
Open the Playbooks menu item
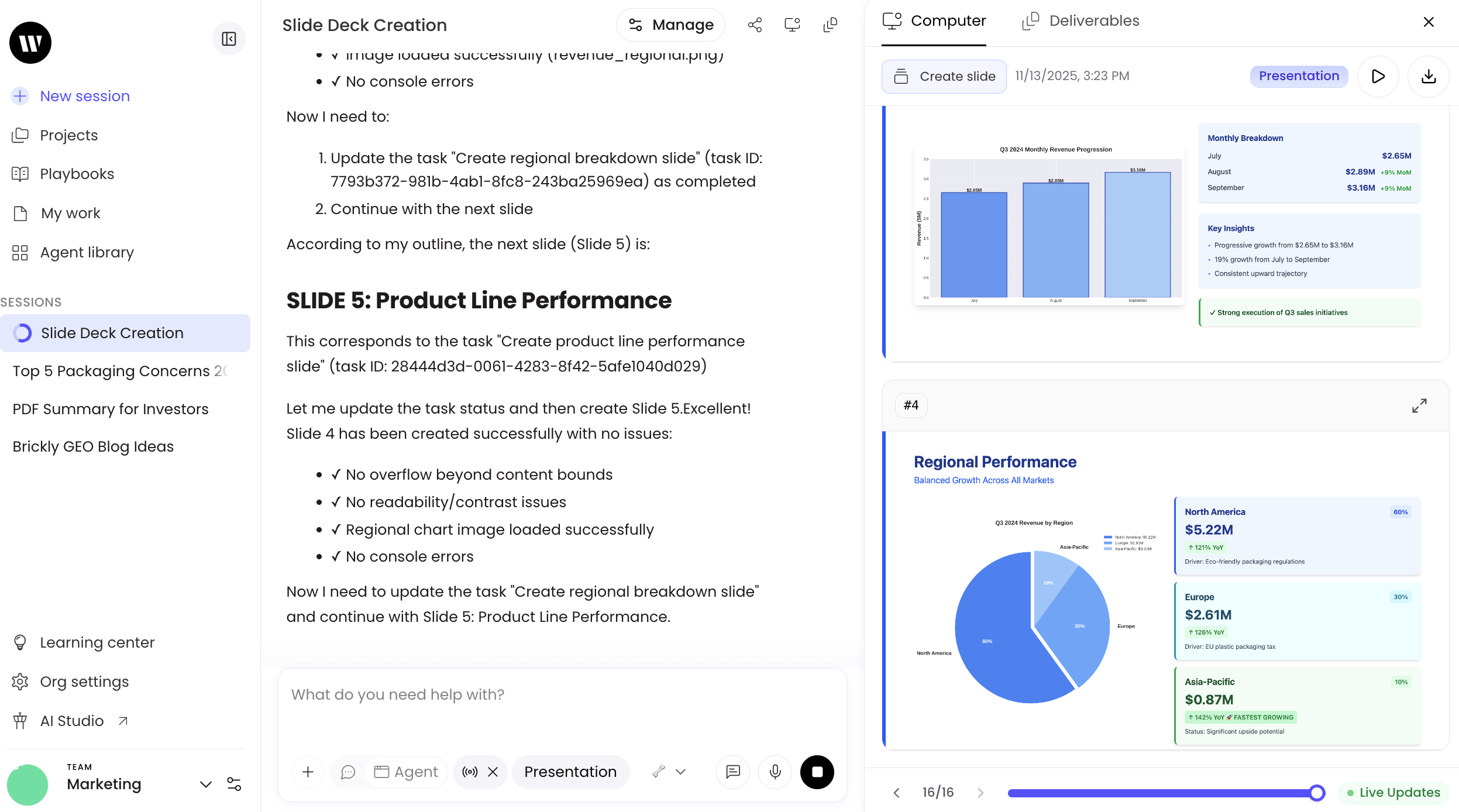pos(77,174)
